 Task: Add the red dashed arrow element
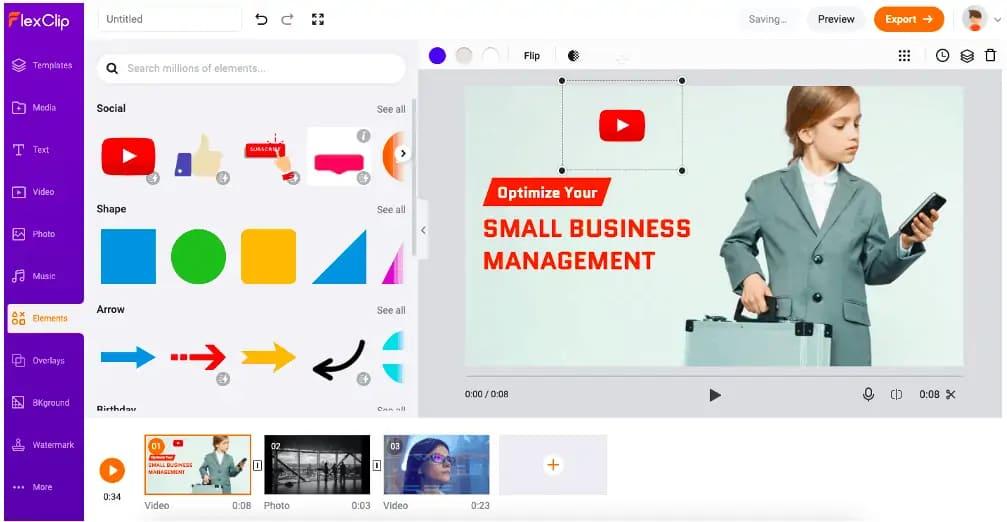[198, 357]
